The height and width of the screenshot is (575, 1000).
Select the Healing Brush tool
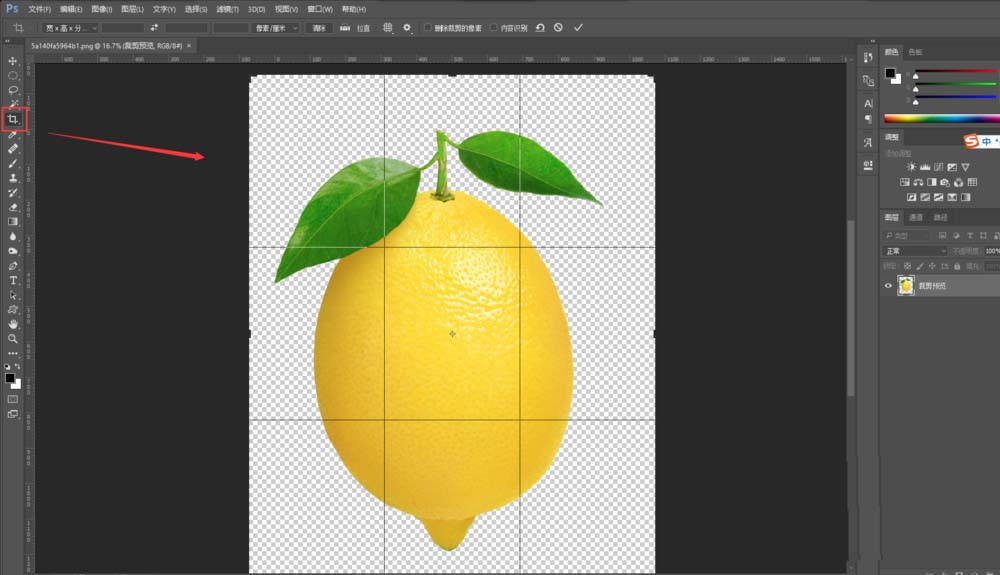tap(13, 149)
